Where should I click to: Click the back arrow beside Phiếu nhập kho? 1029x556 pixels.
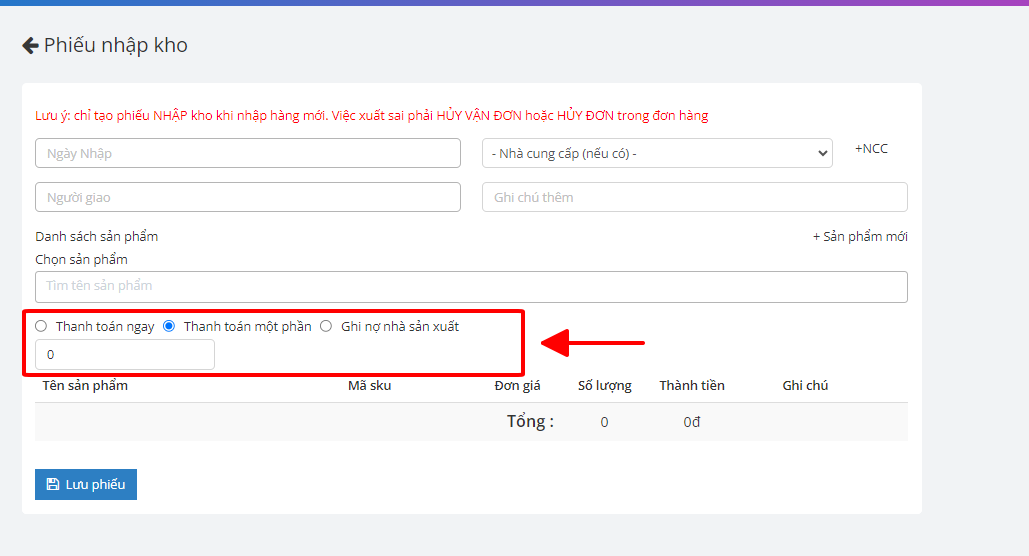coord(30,46)
